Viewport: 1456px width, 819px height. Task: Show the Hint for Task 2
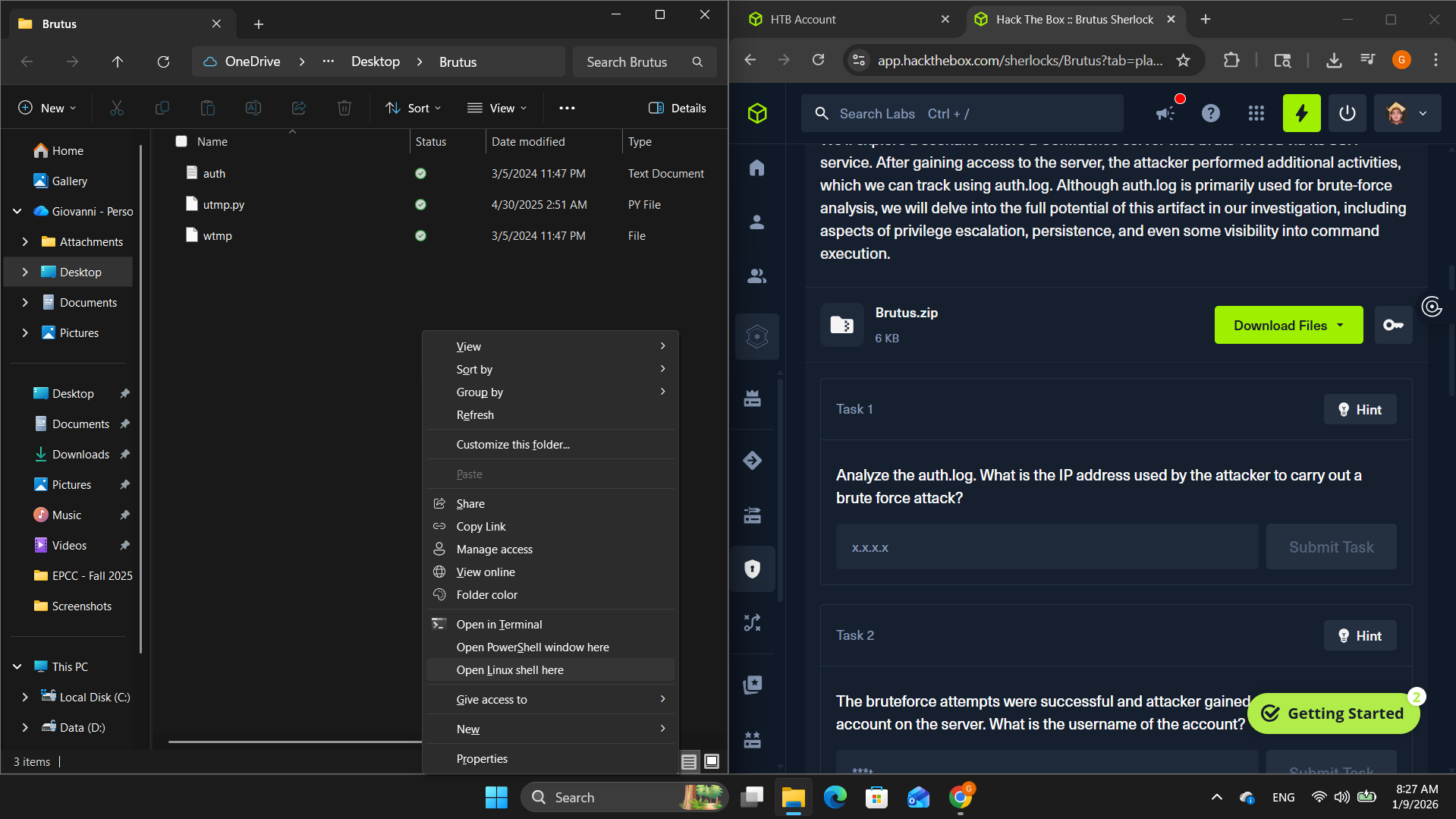[1360, 635]
